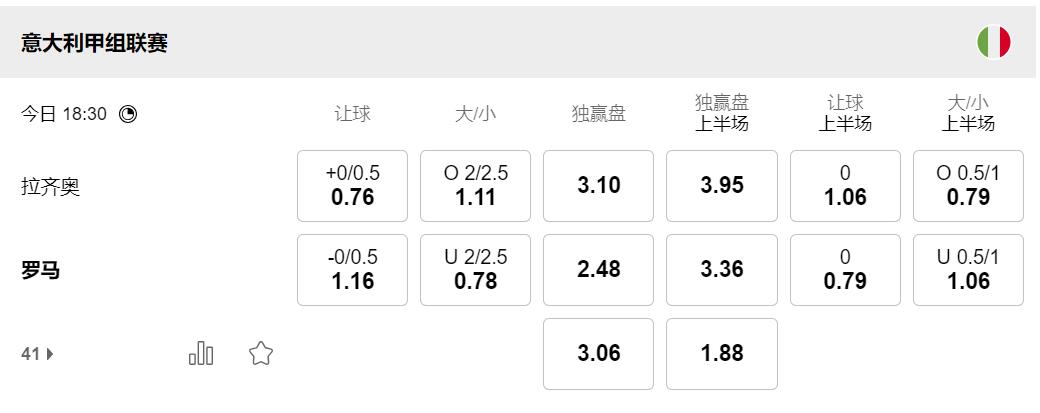This screenshot has height=413, width=1040.
Task: Pick 拉齐奥 moneyline odds 3.10
Action: click(598, 186)
